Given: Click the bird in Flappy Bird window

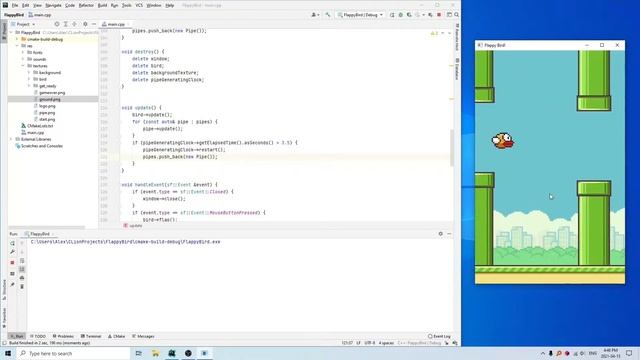Looking at the screenshot, I should click(503, 141).
